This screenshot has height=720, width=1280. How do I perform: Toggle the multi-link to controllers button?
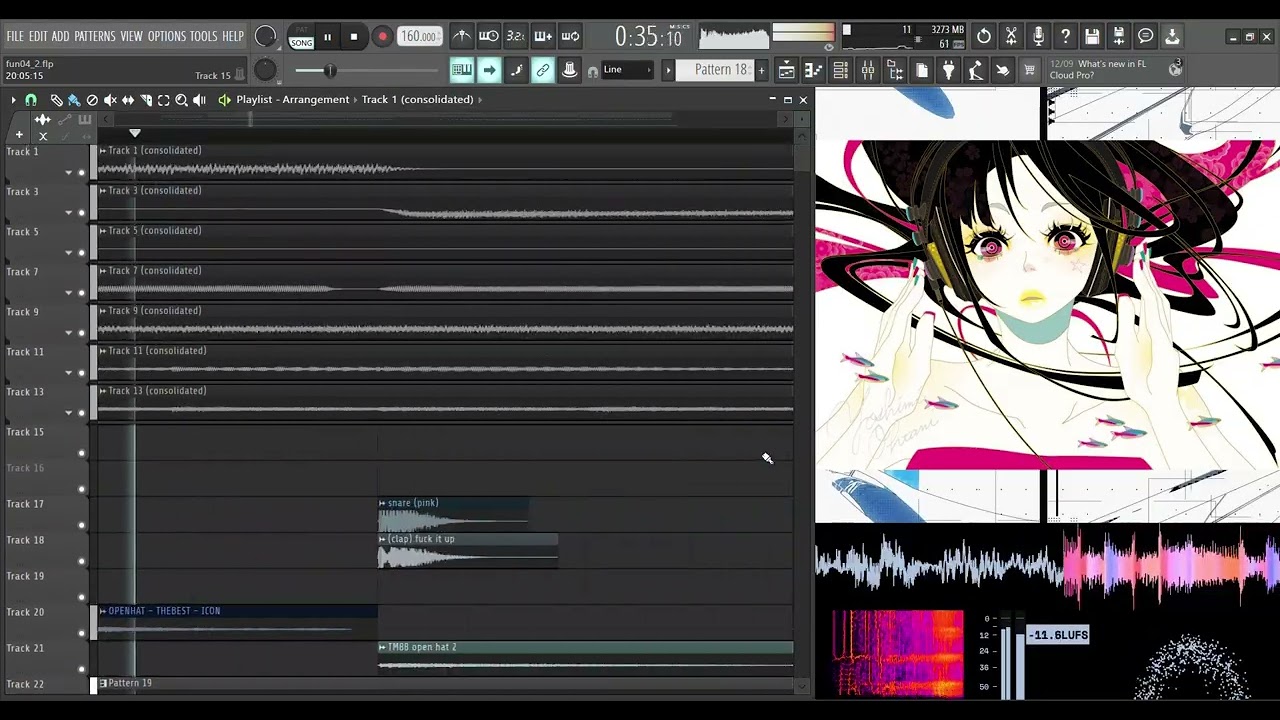(543, 70)
